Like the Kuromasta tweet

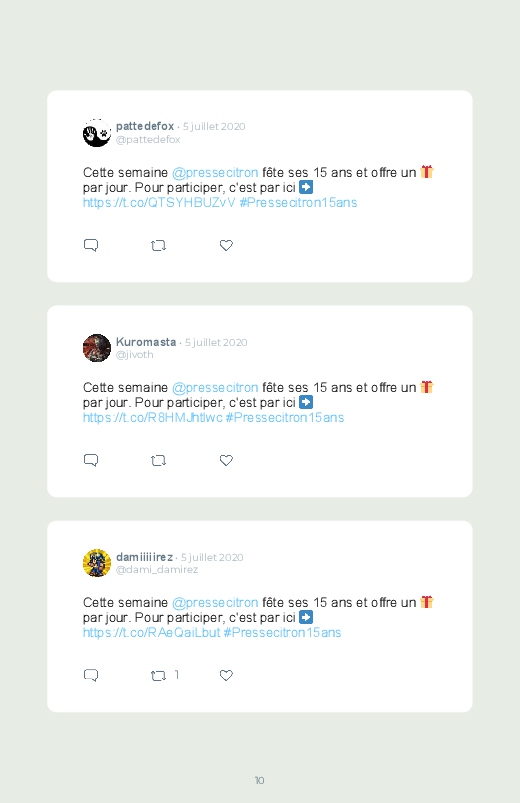[226, 460]
